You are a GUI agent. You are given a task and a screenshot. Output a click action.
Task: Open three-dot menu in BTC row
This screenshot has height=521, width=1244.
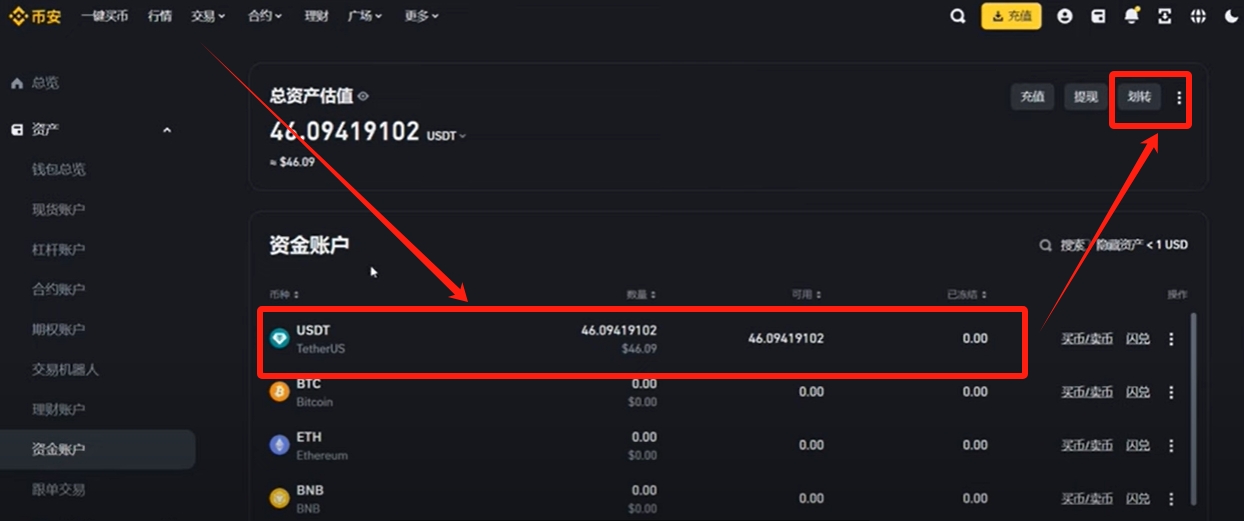click(x=1171, y=392)
